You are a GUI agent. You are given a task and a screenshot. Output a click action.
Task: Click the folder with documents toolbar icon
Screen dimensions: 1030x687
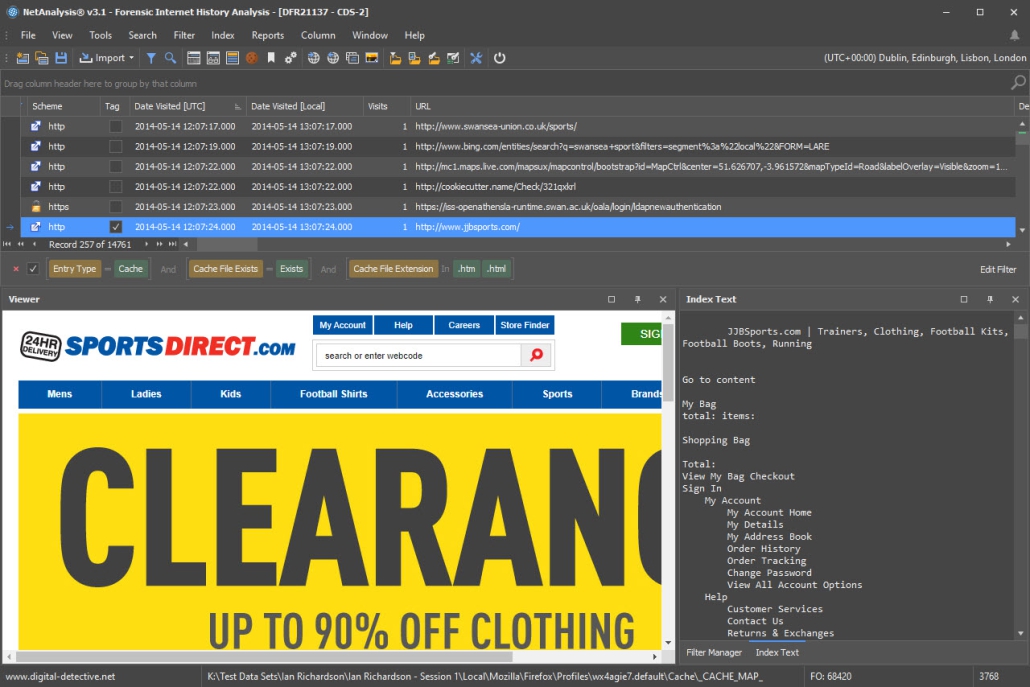click(x=414, y=58)
